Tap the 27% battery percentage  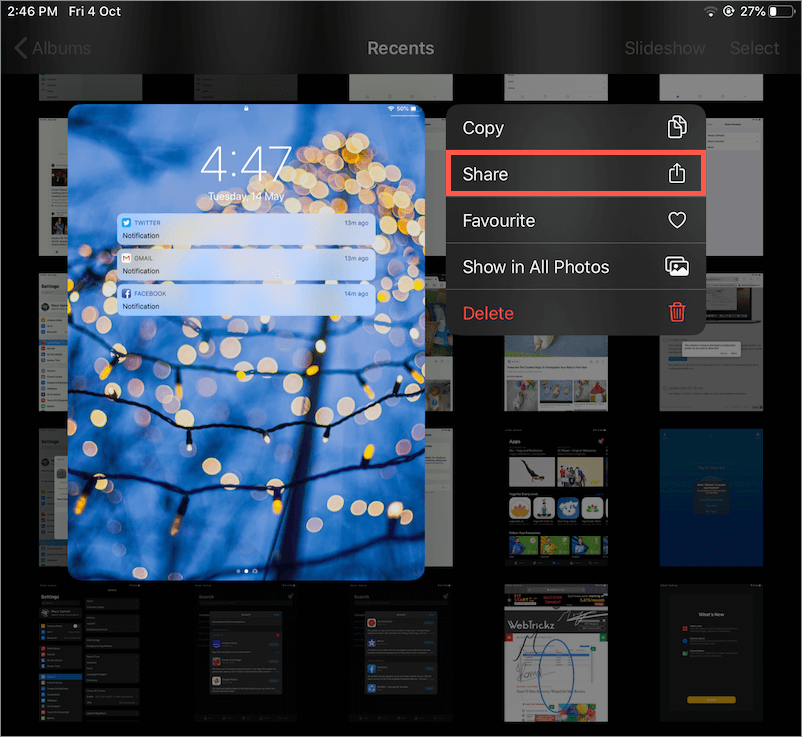[752, 11]
